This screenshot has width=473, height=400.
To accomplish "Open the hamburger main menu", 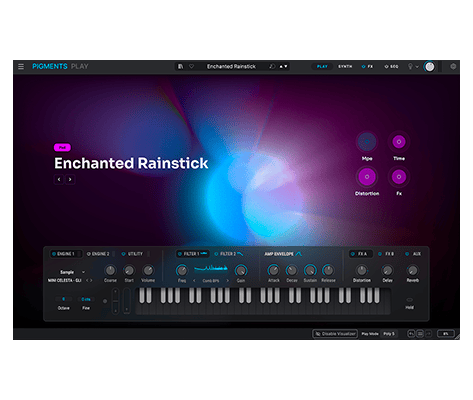I will pyautogui.click(x=21, y=66).
